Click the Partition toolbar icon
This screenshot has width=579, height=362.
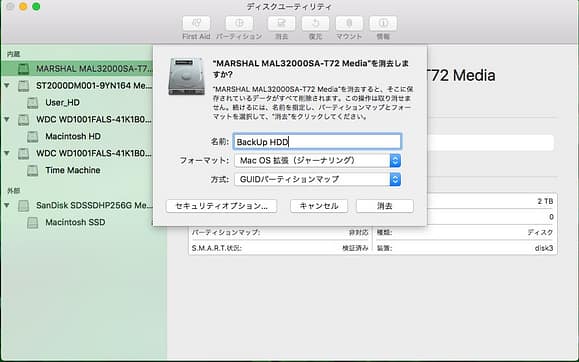239,23
